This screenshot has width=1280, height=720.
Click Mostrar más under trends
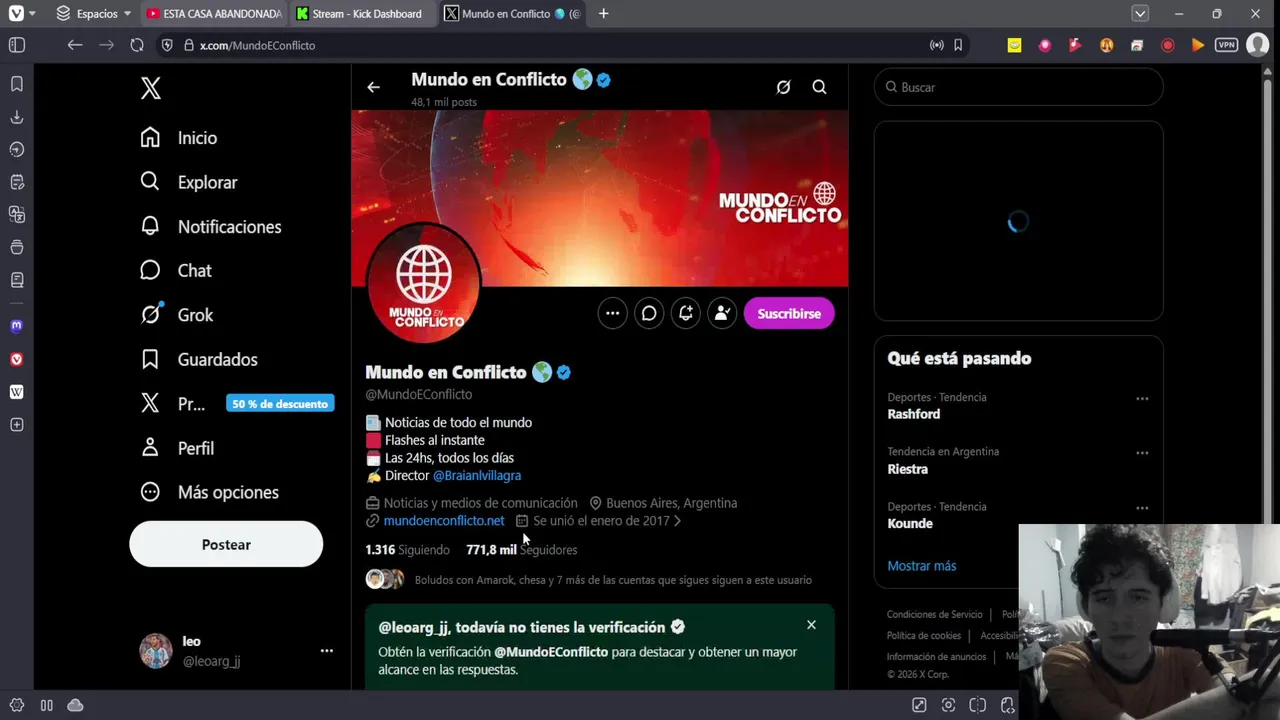pyautogui.click(x=922, y=566)
